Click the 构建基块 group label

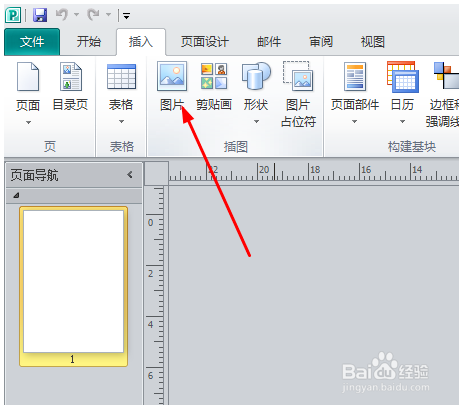(x=412, y=147)
